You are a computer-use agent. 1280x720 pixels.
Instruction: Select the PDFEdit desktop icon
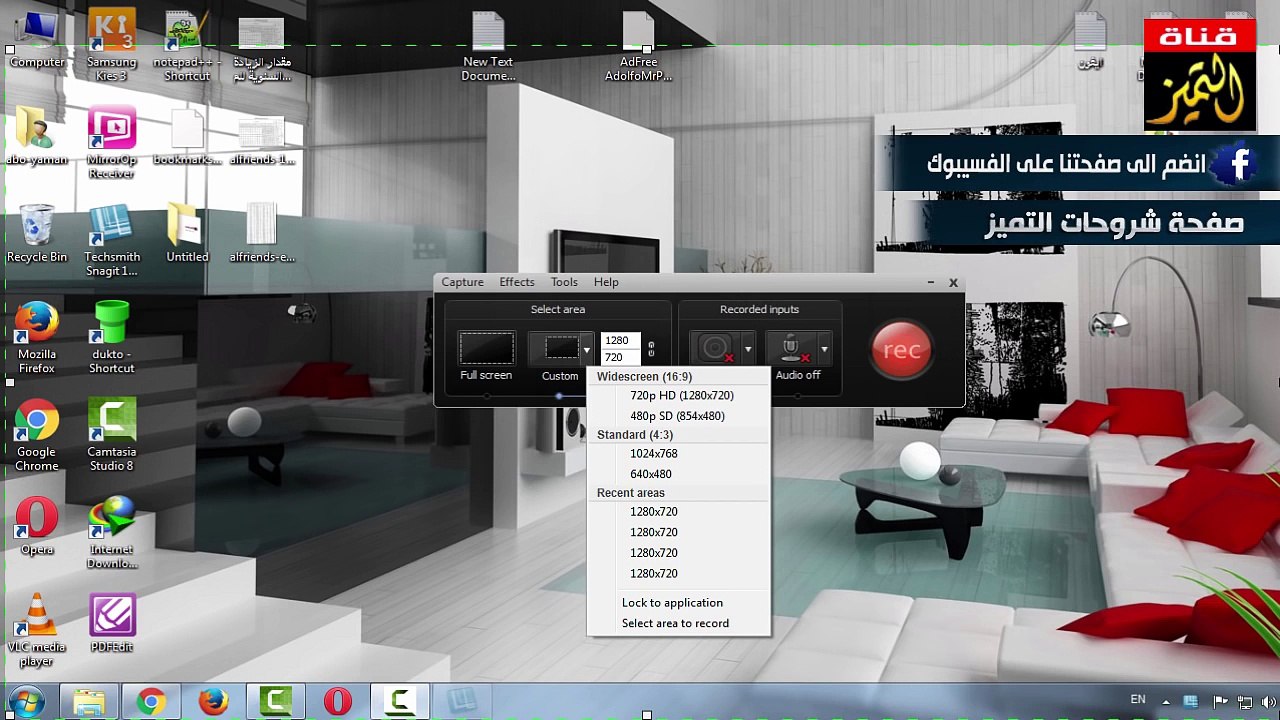pos(112,624)
